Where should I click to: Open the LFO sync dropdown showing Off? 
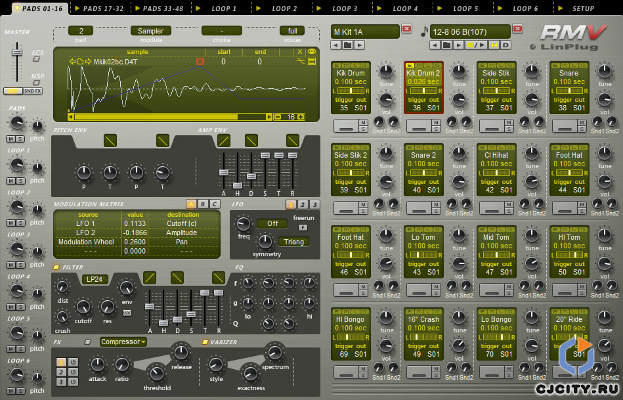272,224
